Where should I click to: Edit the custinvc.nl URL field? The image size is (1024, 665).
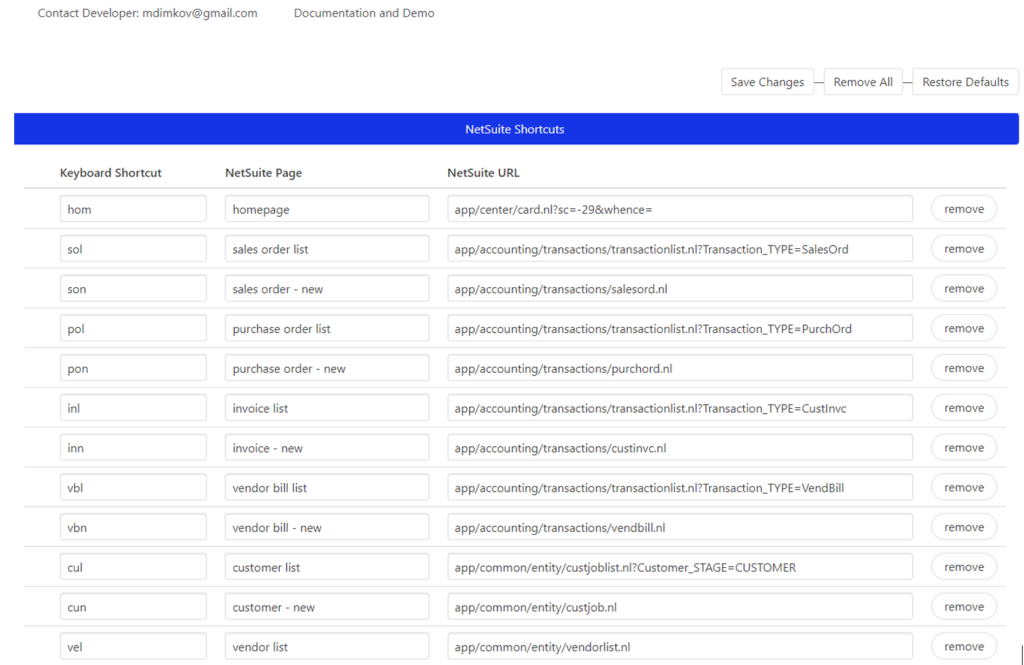tap(680, 447)
